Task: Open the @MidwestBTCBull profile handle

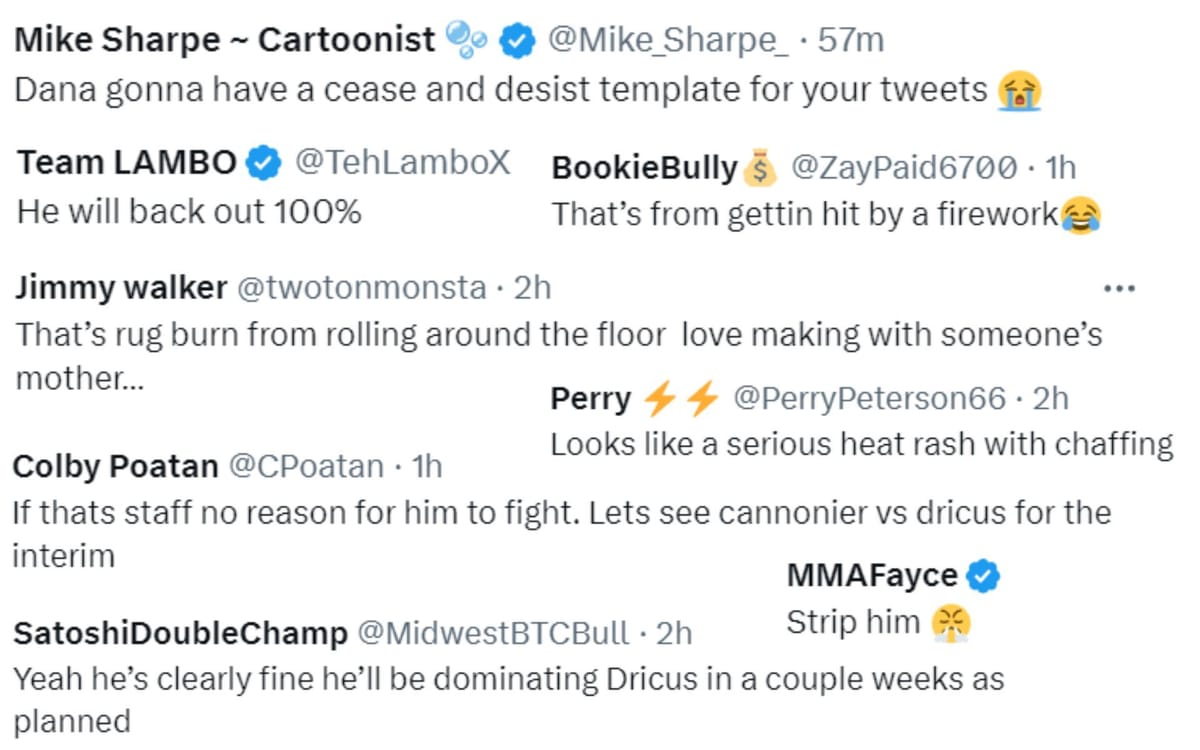Action: click(x=494, y=633)
